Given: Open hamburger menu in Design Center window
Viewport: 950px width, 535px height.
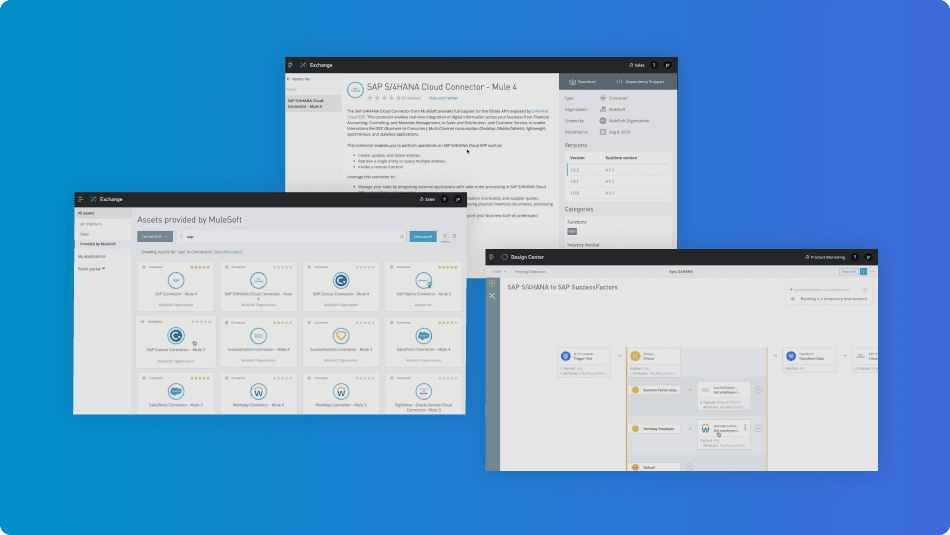Looking at the screenshot, I should (x=491, y=257).
